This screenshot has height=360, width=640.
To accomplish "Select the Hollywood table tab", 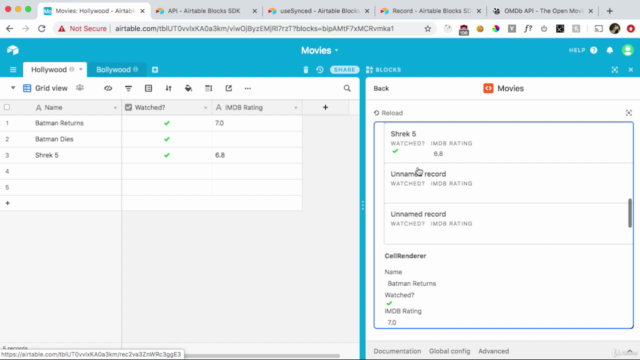I will [x=49, y=69].
